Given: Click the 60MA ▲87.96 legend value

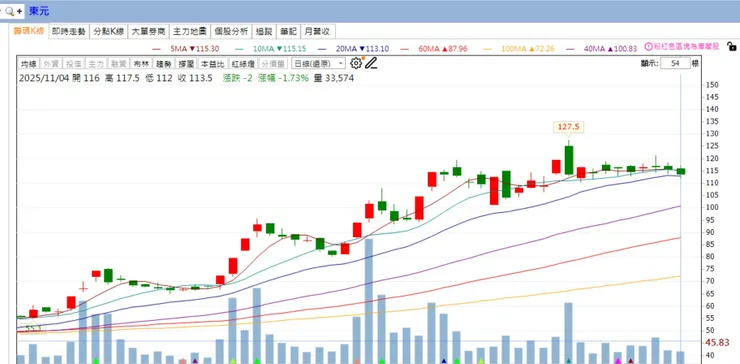Looking at the screenshot, I should [x=443, y=49].
